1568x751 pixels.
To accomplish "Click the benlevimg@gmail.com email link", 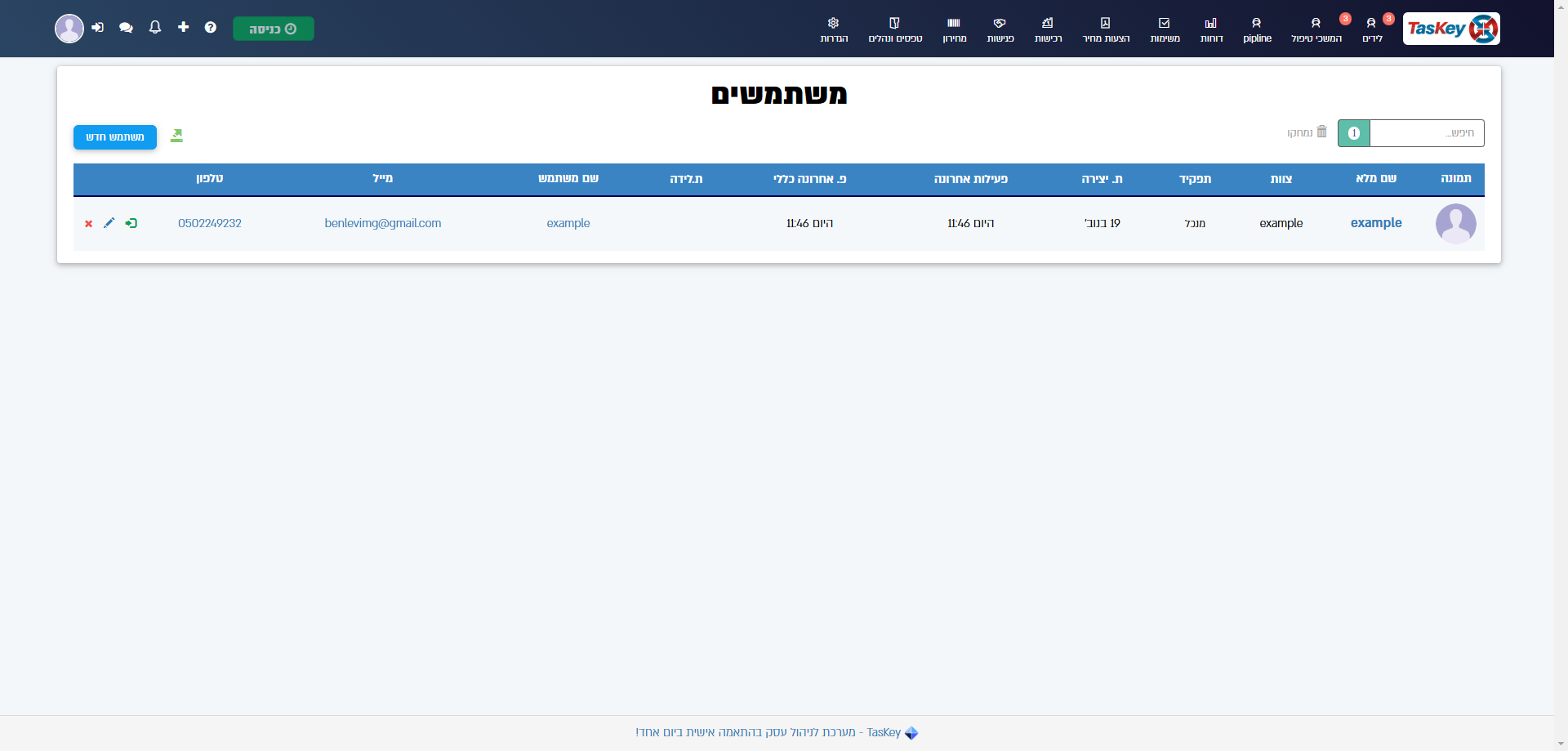I will tap(383, 223).
